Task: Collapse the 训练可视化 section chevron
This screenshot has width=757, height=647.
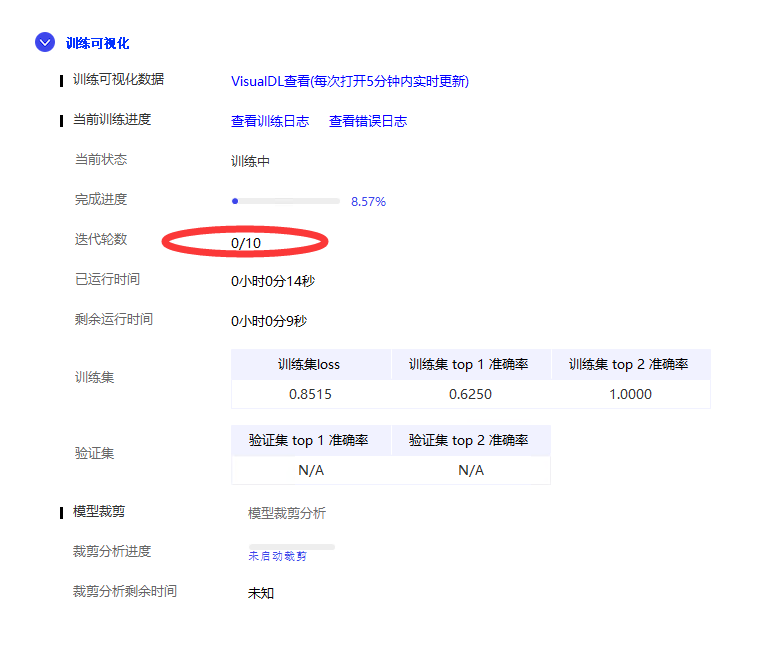Action: [x=45, y=42]
